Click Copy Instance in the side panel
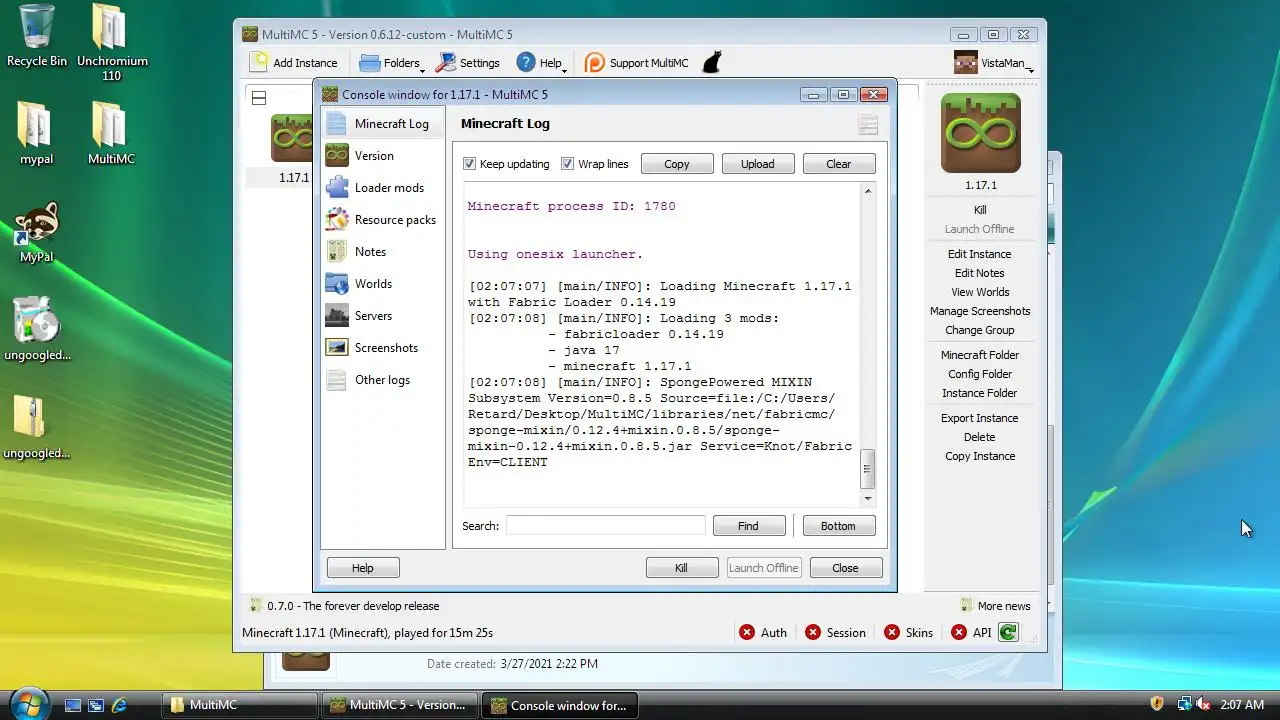The width and height of the screenshot is (1280, 720). point(980,456)
